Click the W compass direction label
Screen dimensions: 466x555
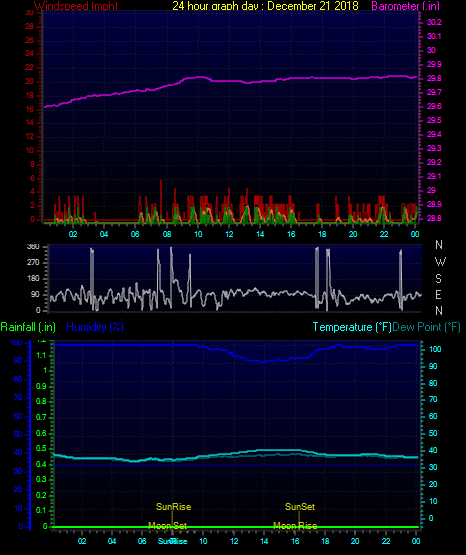coord(440,262)
